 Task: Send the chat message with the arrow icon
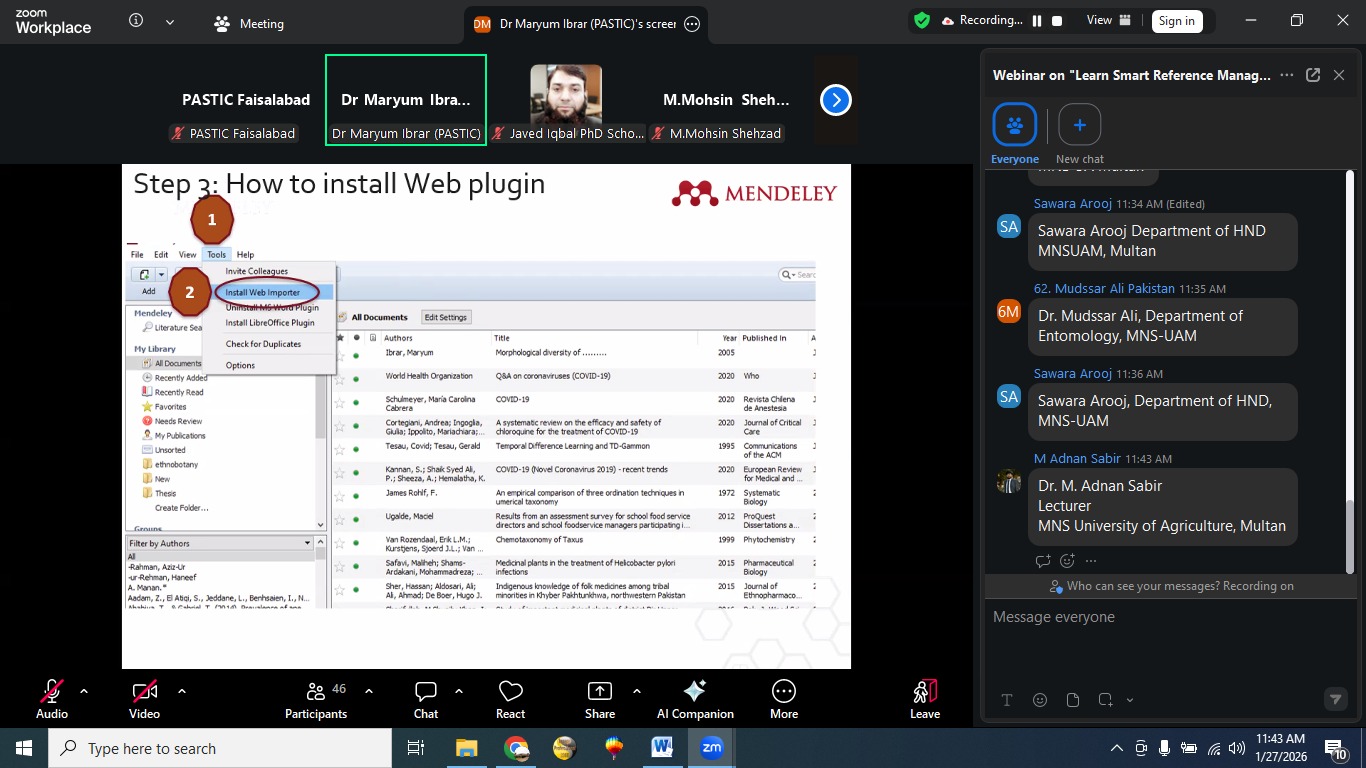point(1336,700)
